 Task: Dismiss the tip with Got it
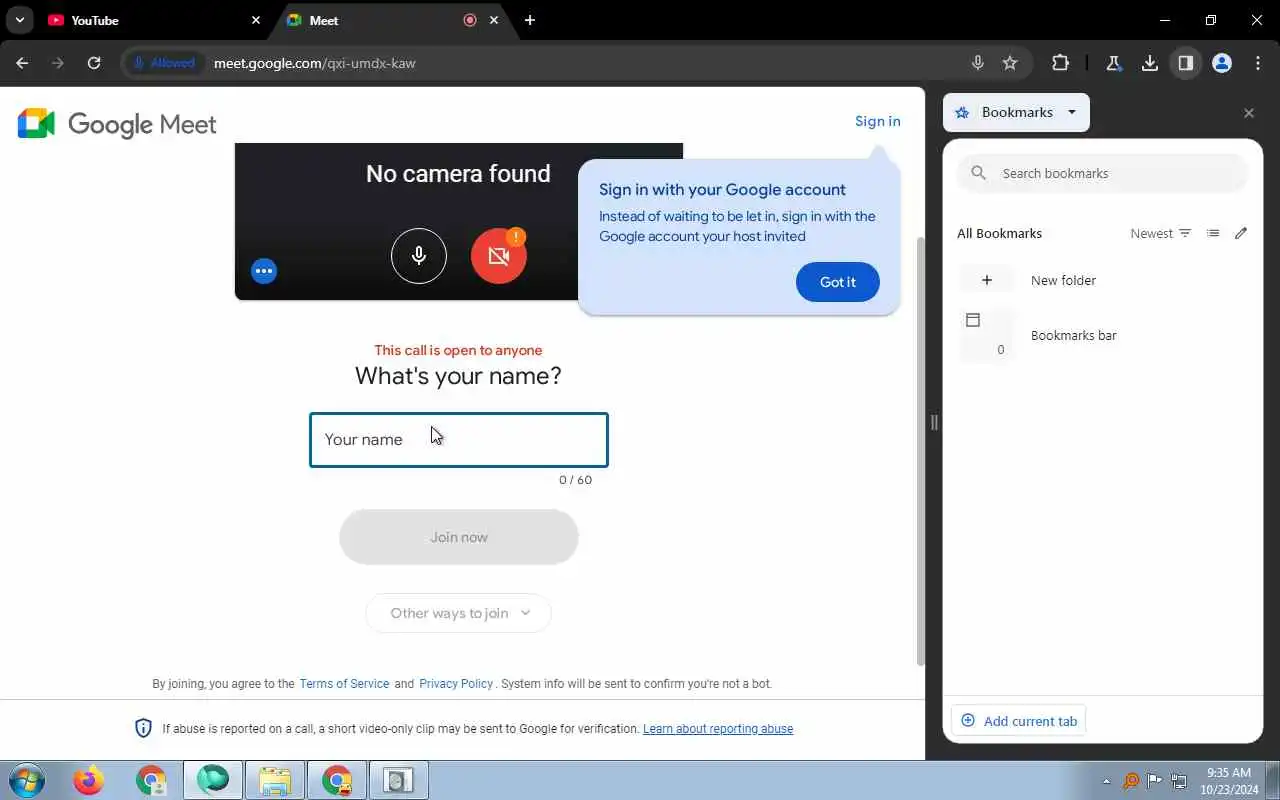tap(838, 282)
